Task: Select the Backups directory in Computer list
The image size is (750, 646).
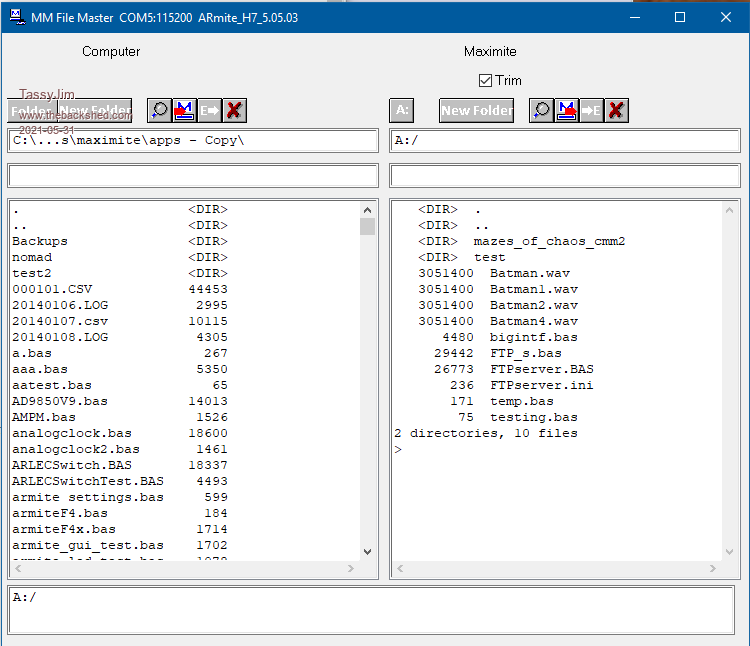Action: [40, 241]
